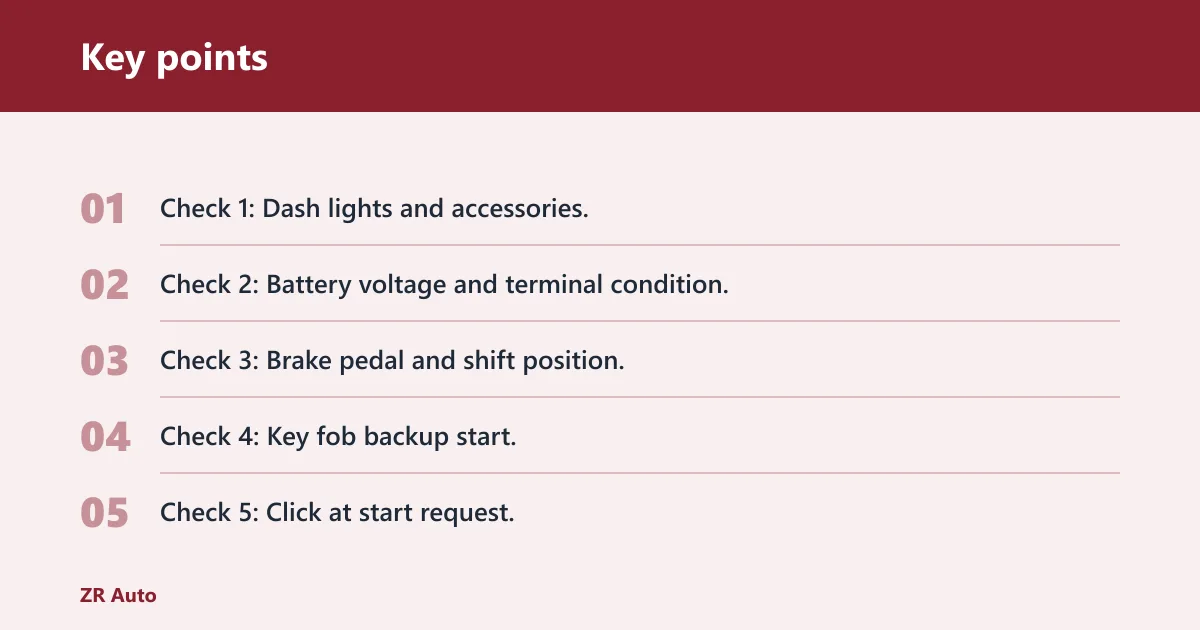This screenshot has width=1200, height=630.
Task: Select the 04 number marker
Action: [105, 437]
